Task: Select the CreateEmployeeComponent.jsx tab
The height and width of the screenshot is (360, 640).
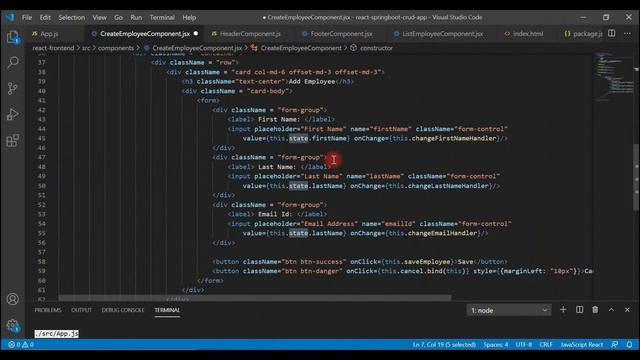Action: [x=145, y=34]
